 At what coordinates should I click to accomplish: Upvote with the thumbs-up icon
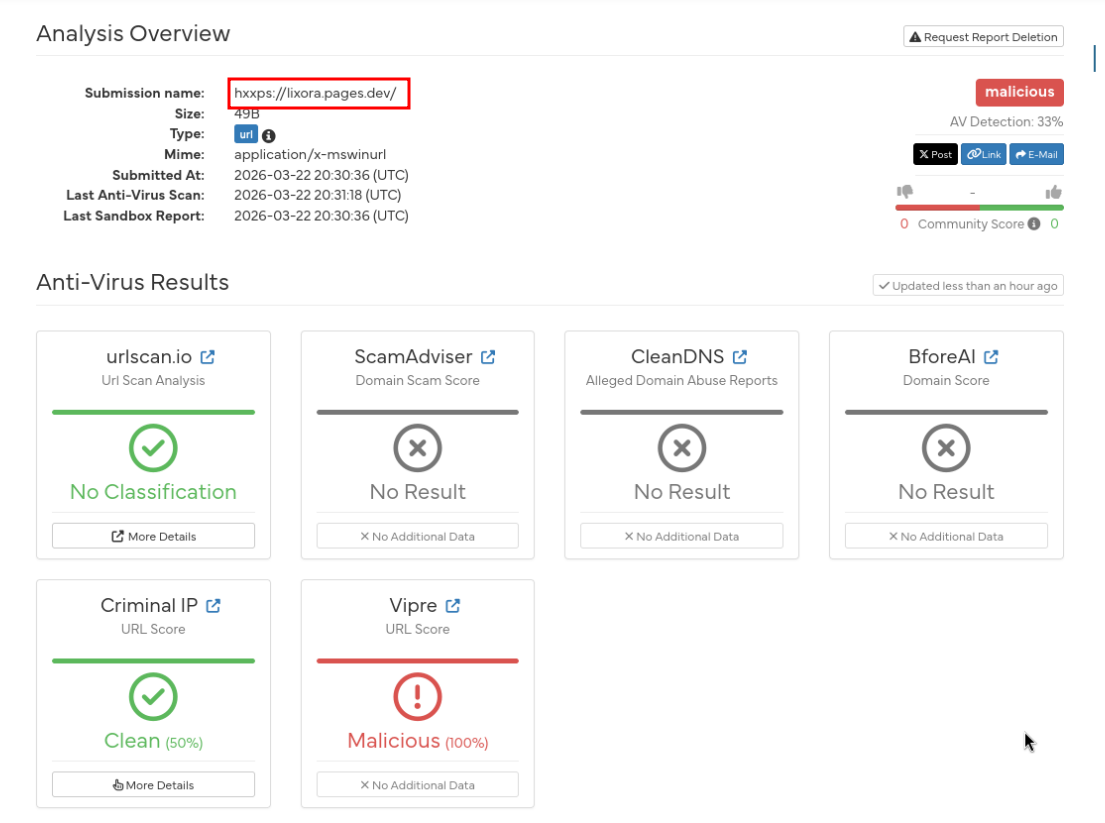tap(1055, 191)
